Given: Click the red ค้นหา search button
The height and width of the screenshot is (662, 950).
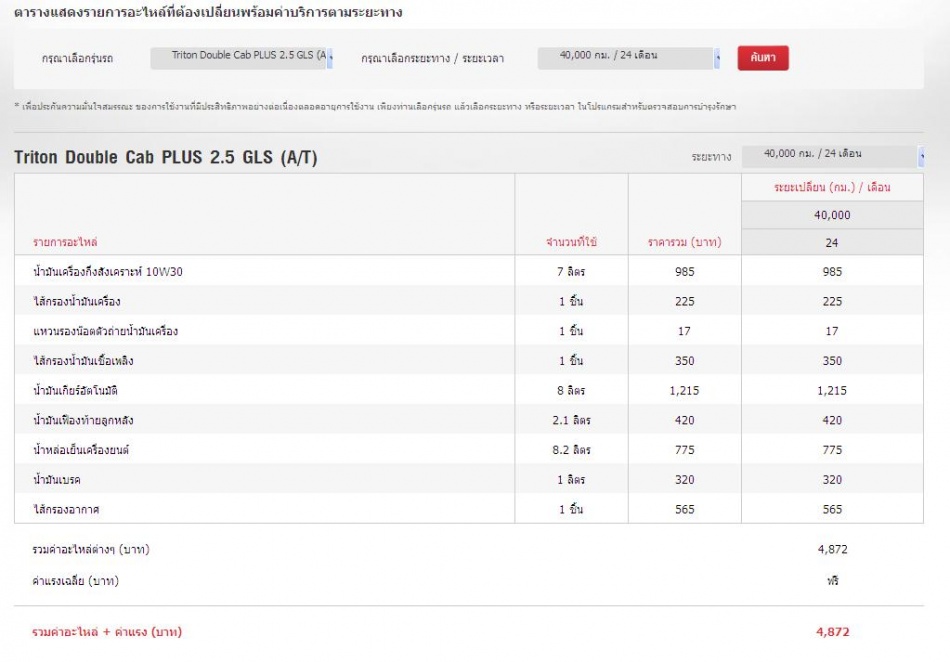Looking at the screenshot, I should 763,58.
